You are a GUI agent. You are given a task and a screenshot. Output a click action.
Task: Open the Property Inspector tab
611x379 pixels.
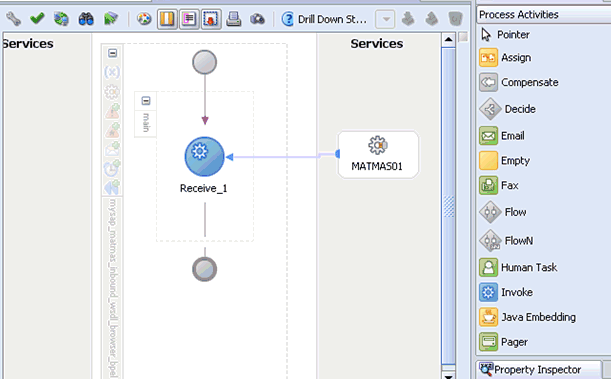(538, 369)
